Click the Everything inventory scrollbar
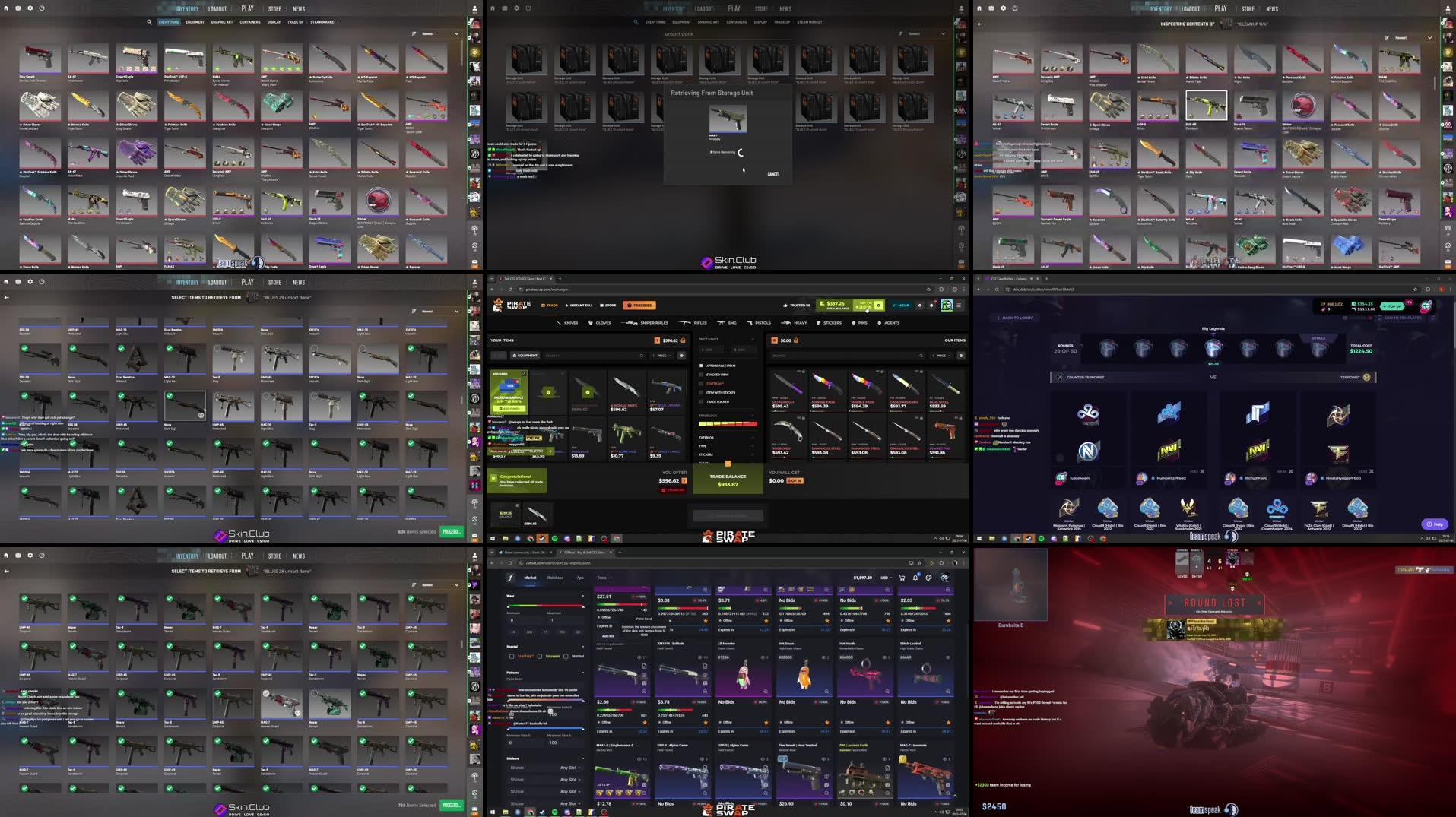Screen dimensions: 1456x817 coord(462,52)
